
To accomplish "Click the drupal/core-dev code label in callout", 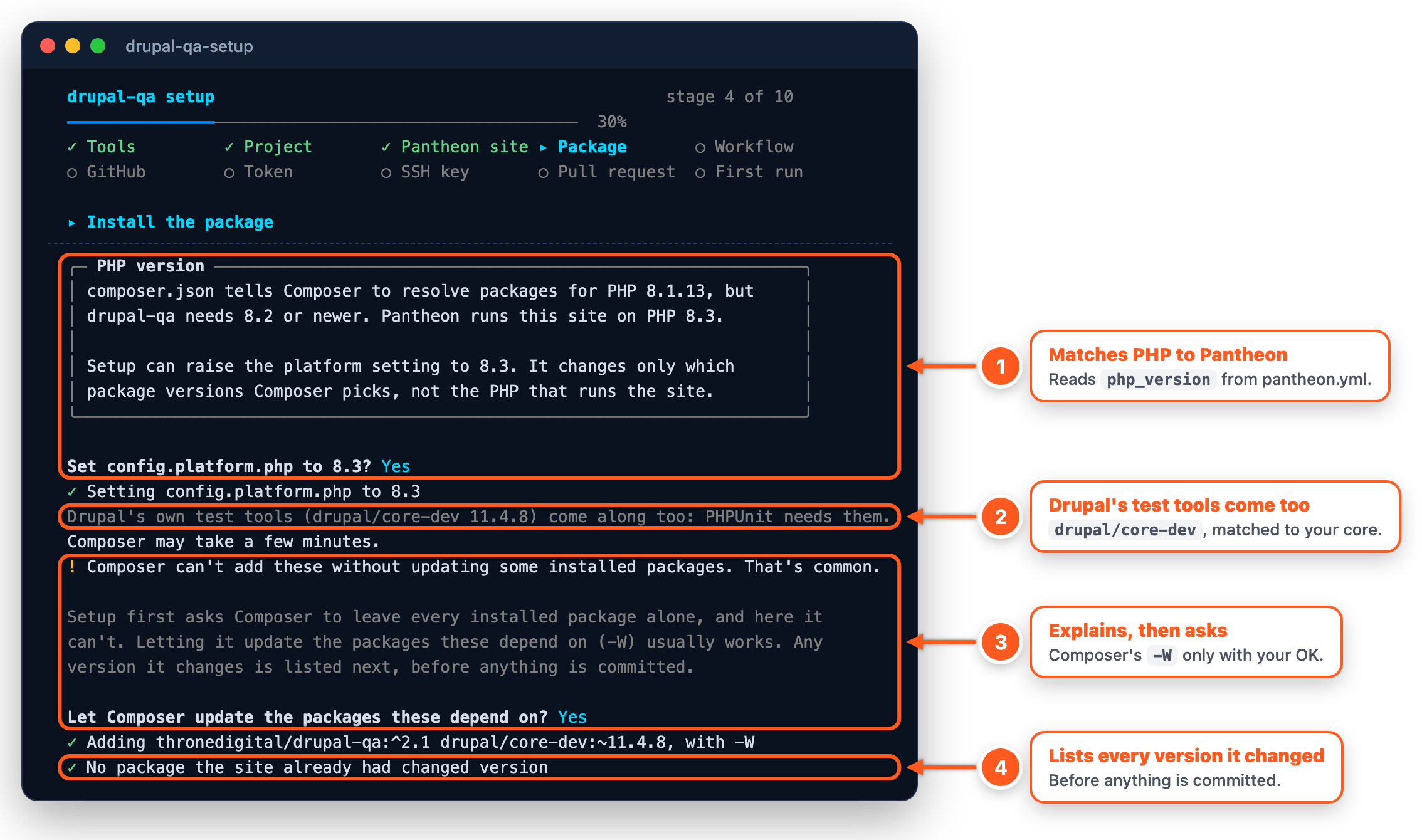I will [x=1125, y=530].
